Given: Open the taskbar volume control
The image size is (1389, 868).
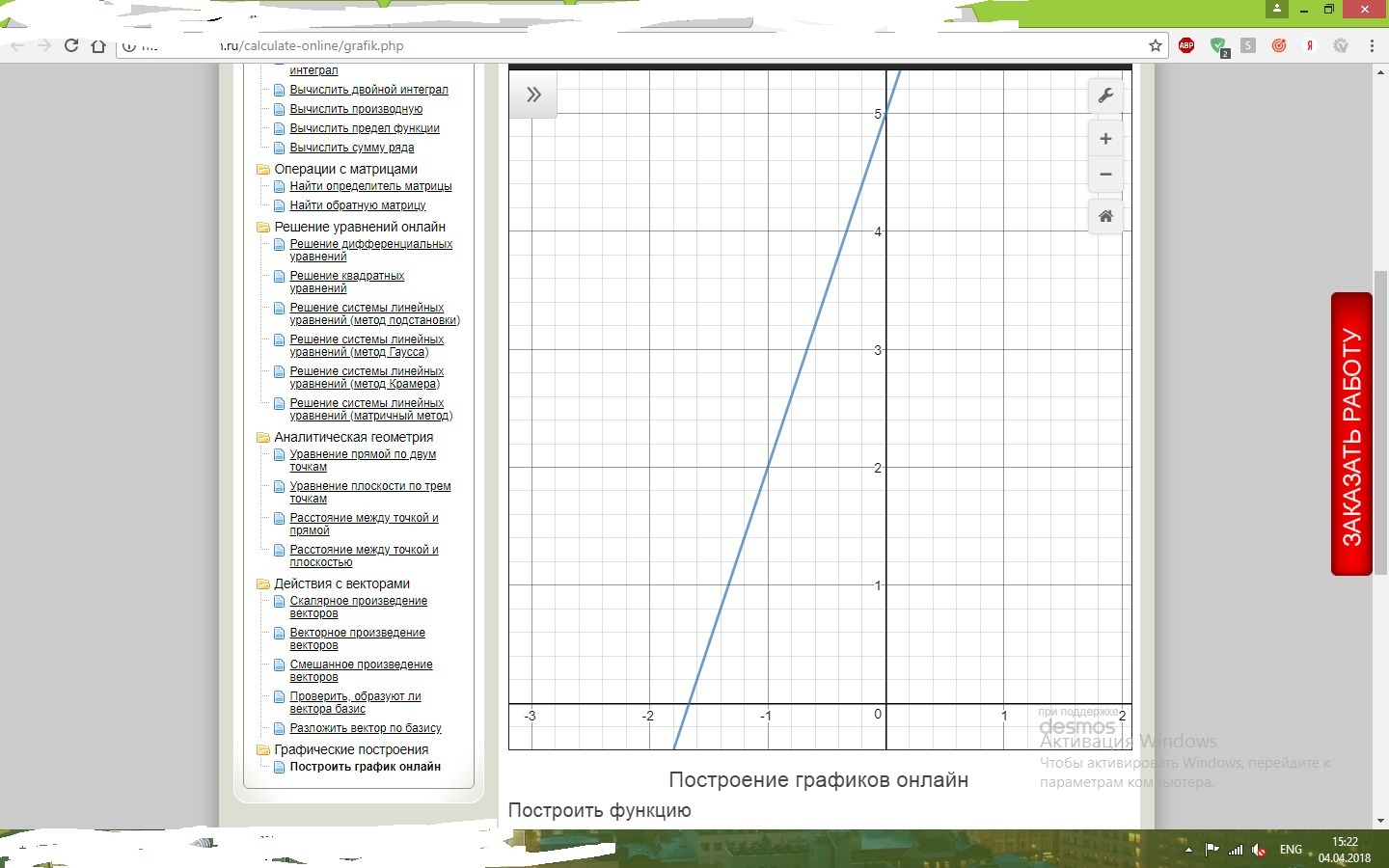Looking at the screenshot, I should pos(1259,850).
